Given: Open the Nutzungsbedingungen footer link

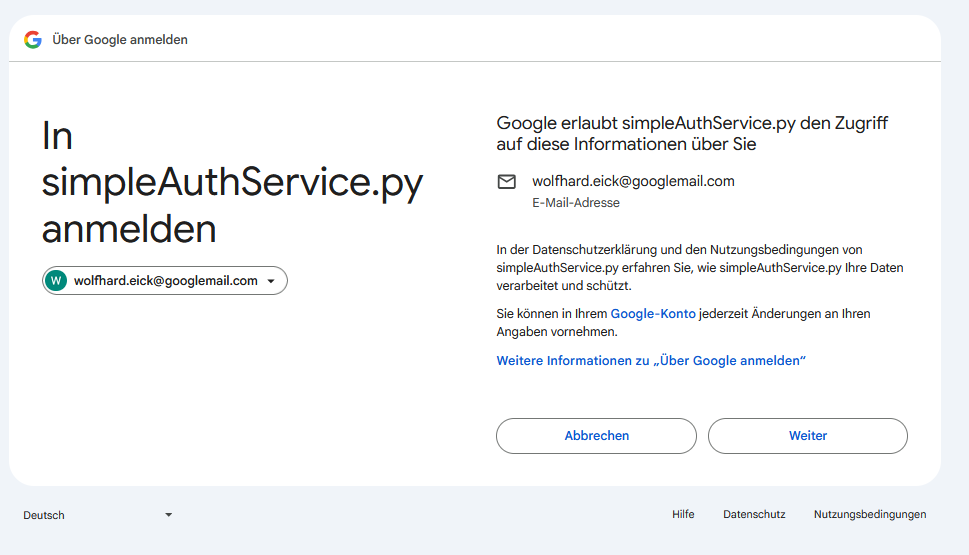Looking at the screenshot, I should point(870,514).
